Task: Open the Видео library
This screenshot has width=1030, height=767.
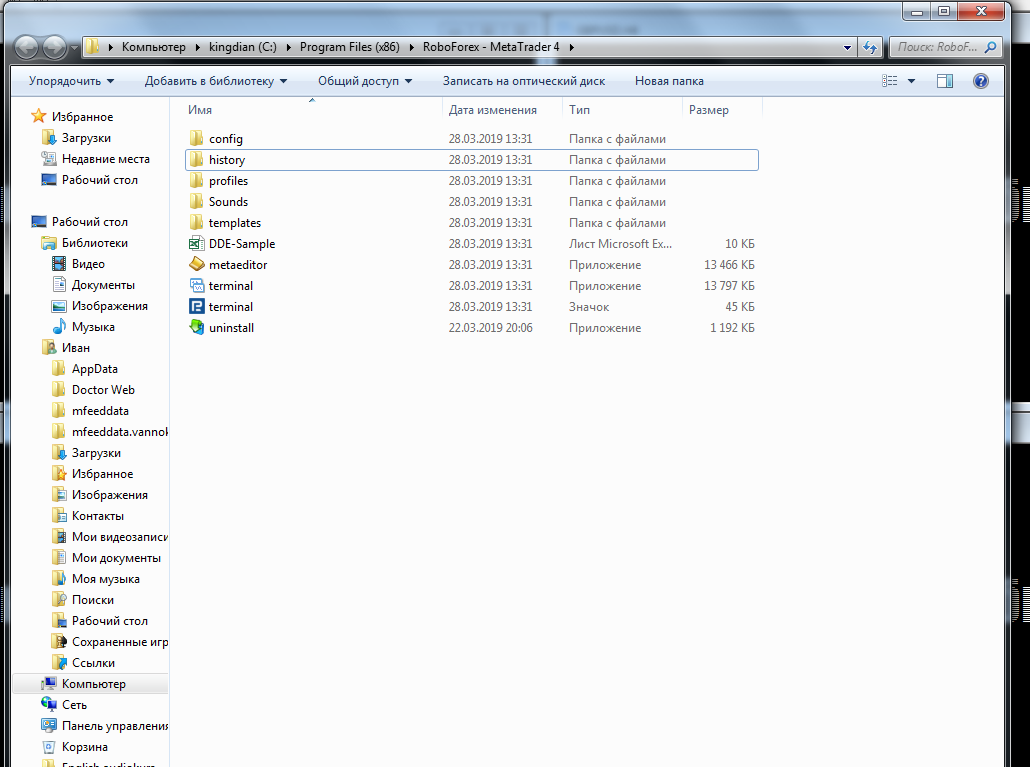Action: click(88, 264)
